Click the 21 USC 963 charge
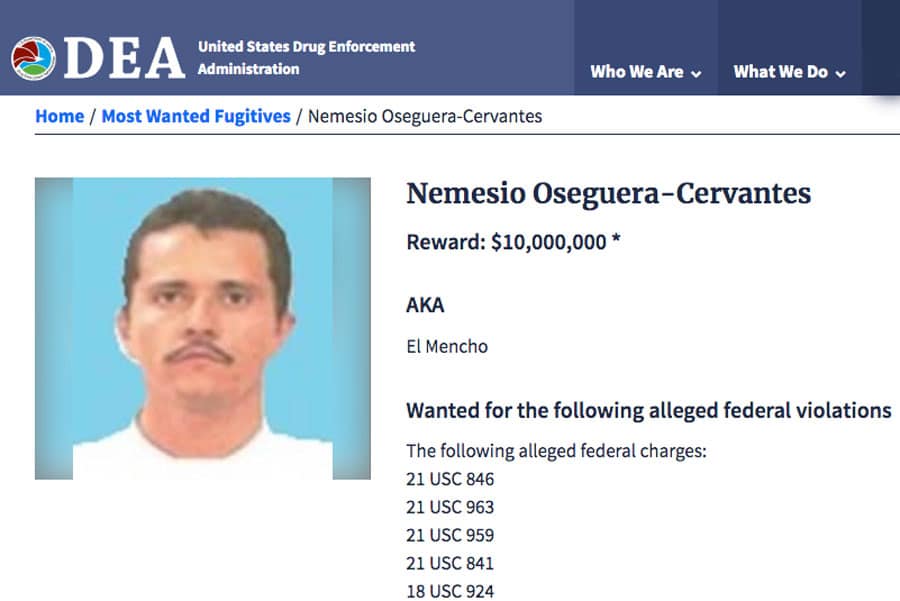The height and width of the screenshot is (601, 900). 450,507
